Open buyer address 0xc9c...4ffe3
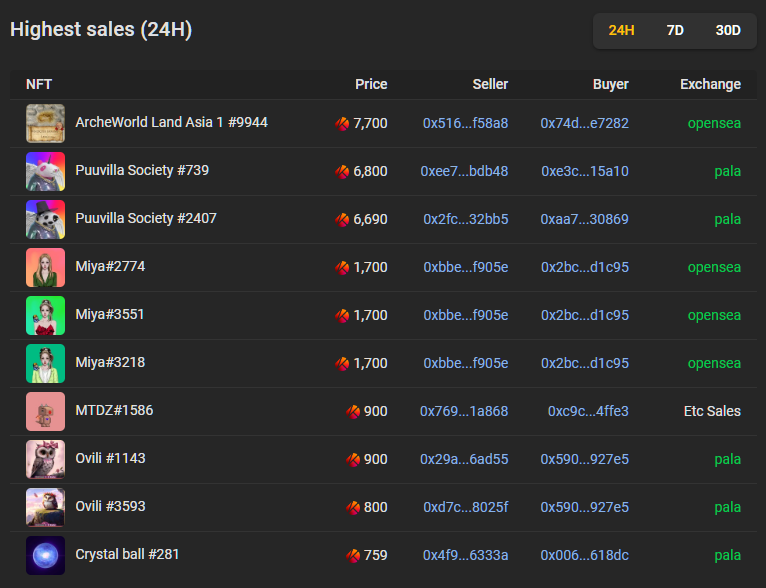766x588 pixels. click(588, 411)
